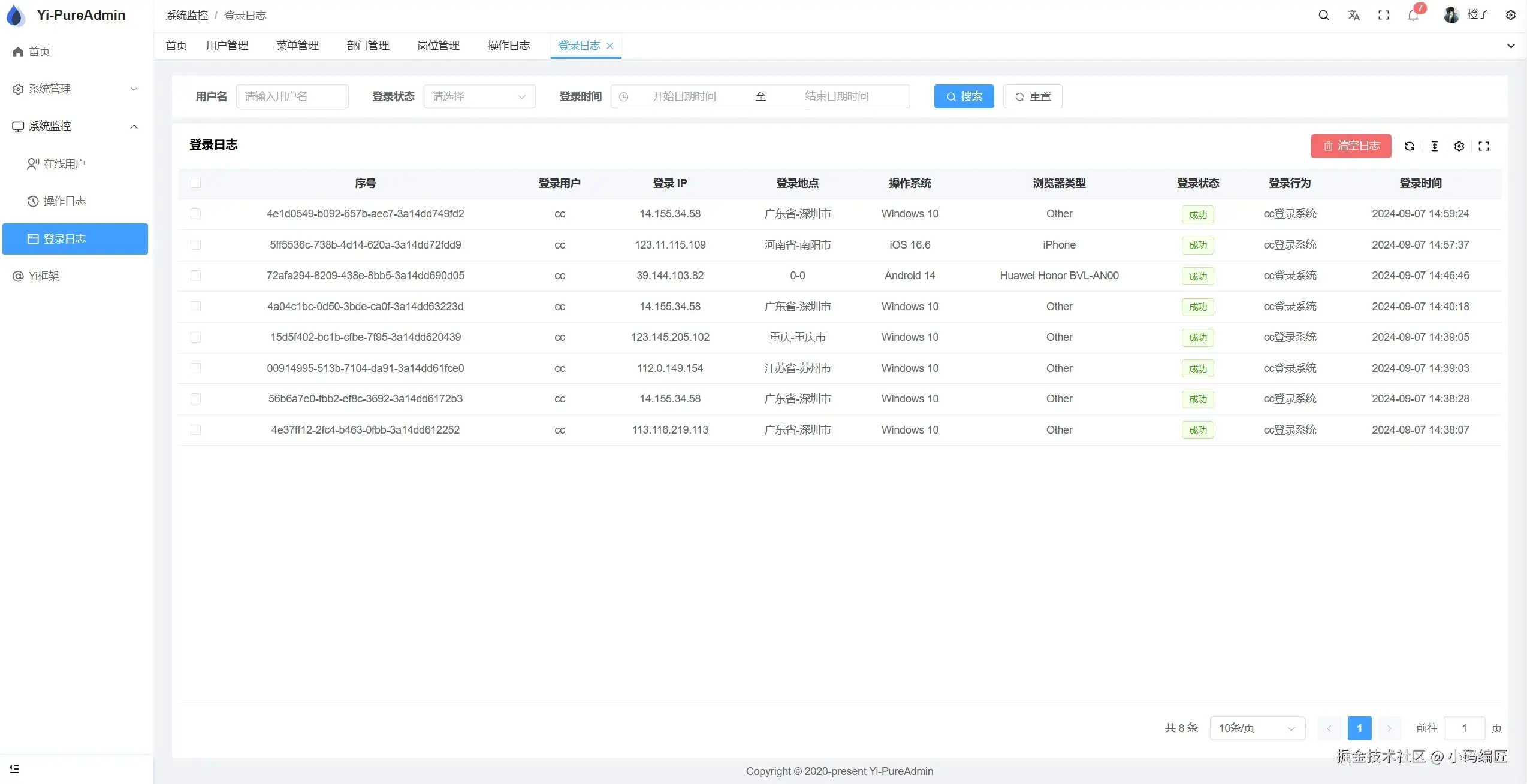The height and width of the screenshot is (784, 1527).
Task: Collapse the sidebar menu
Action: coord(14,768)
